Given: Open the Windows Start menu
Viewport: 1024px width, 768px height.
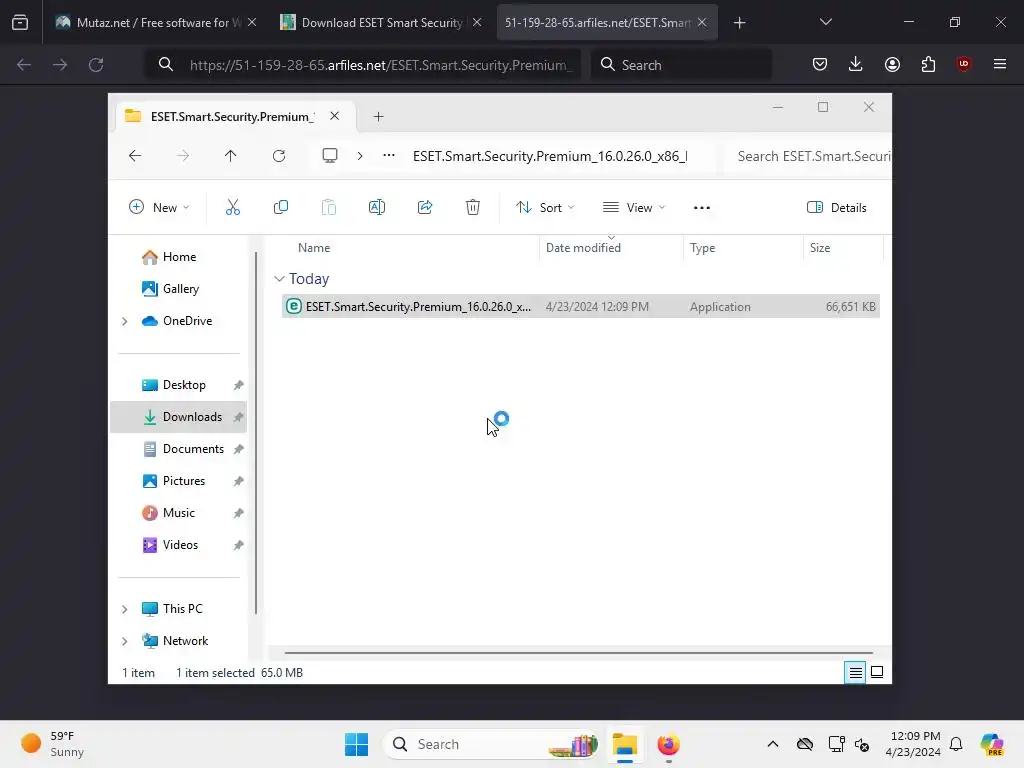Looking at the screenshot, I should (357, 744).
